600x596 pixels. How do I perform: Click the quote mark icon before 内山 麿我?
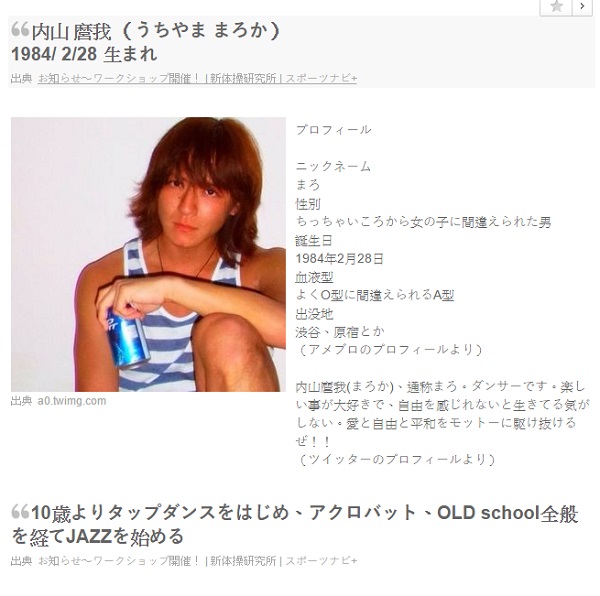click(20, 29)
